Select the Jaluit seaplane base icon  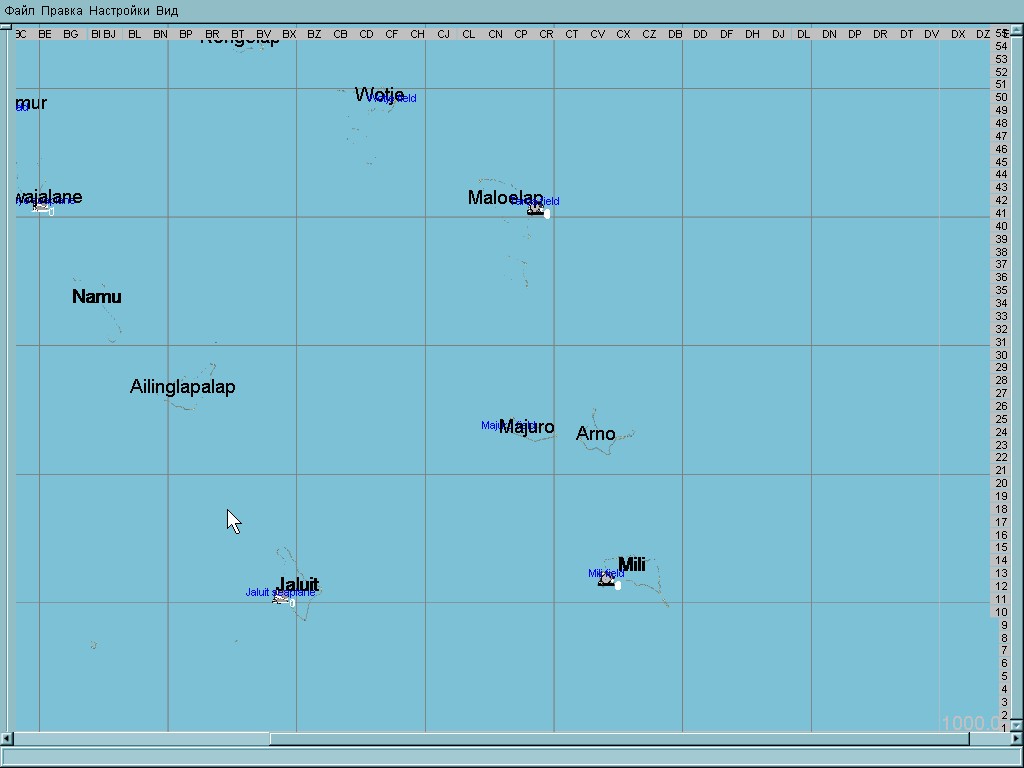point(281,598)
